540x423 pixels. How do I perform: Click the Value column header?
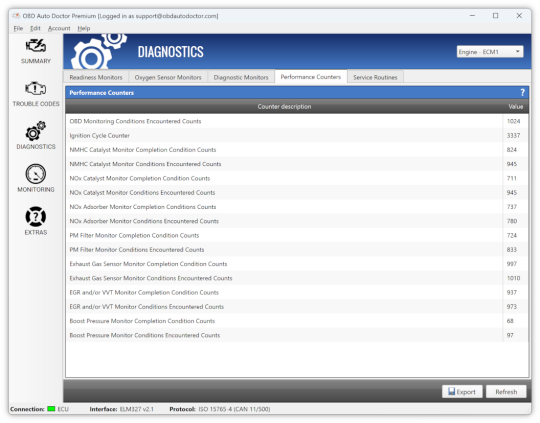(x=516, y=106)
